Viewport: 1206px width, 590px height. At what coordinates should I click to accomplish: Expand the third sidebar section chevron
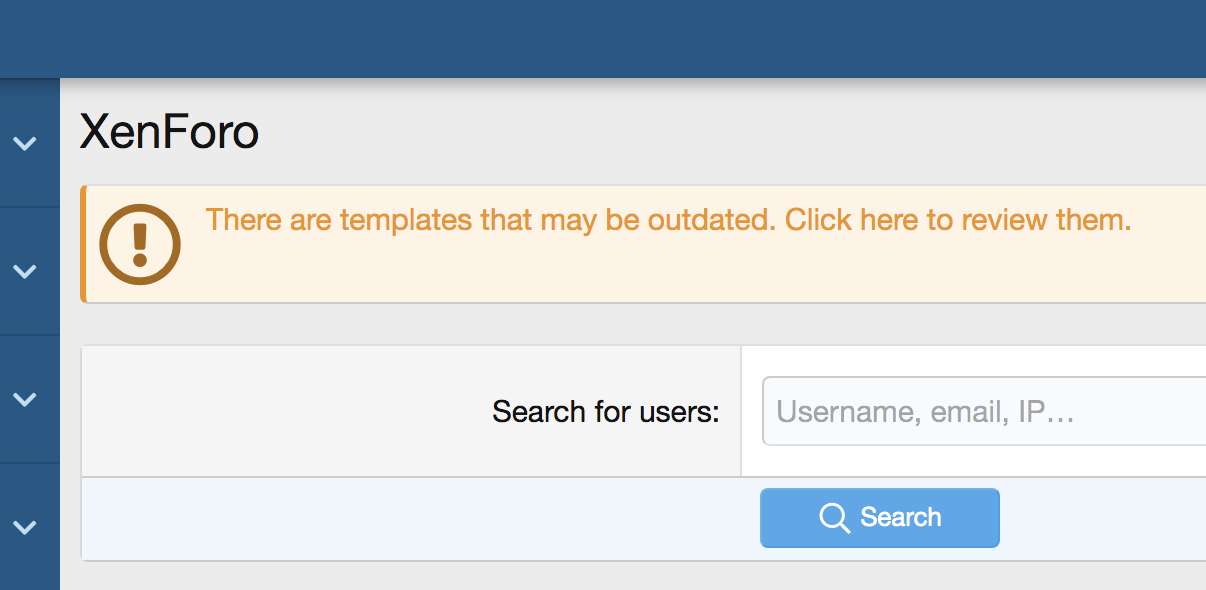[x=24, y=399]
